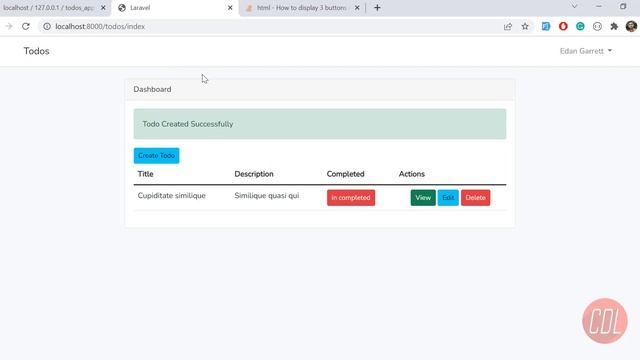Viewport: 640px width, 360px height.
Task: Open the red Opera-style extension icon
Action: pos(563,27)
